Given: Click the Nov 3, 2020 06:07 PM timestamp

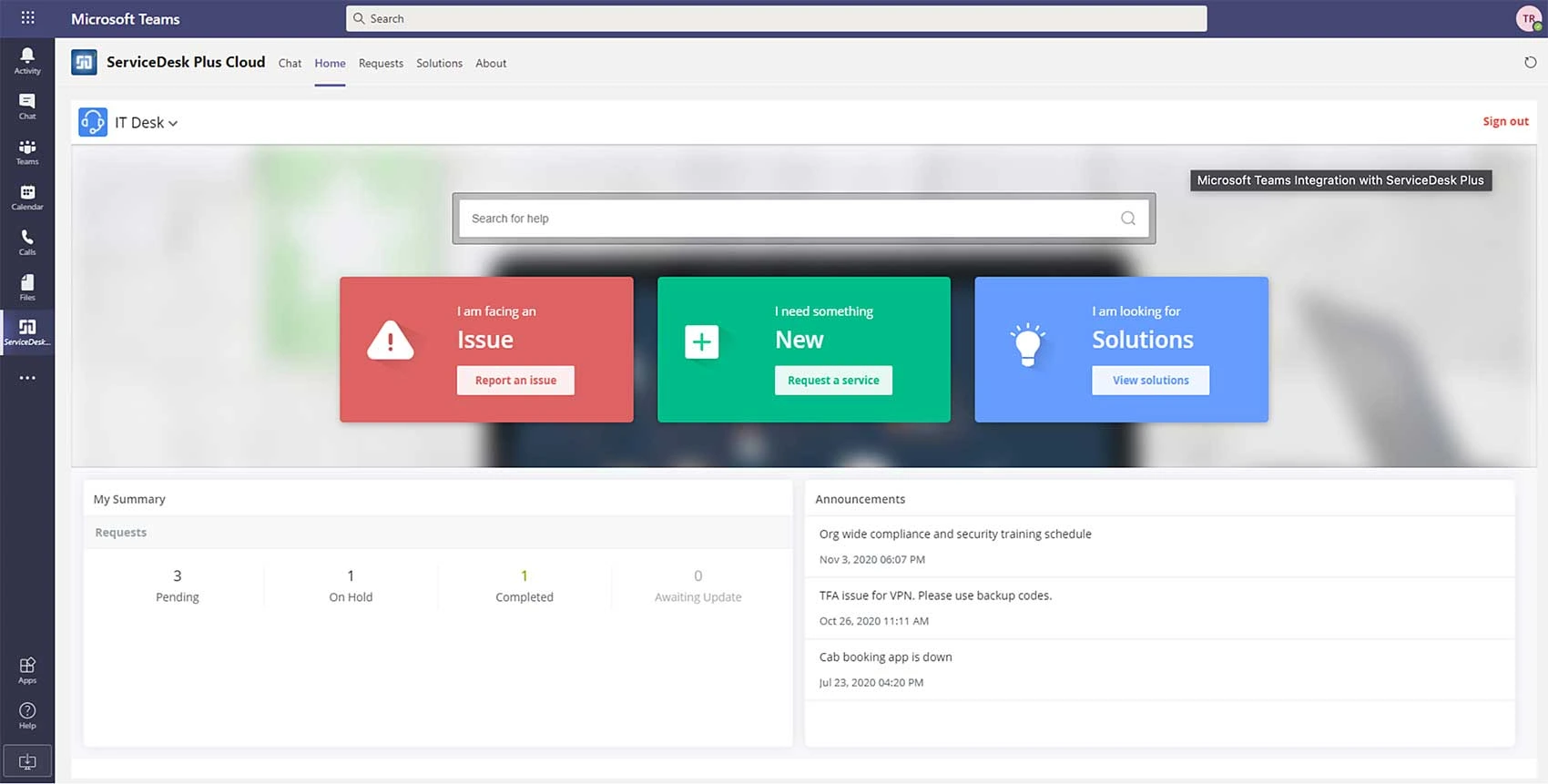Looking at the screenshot, I should point(871,560).
